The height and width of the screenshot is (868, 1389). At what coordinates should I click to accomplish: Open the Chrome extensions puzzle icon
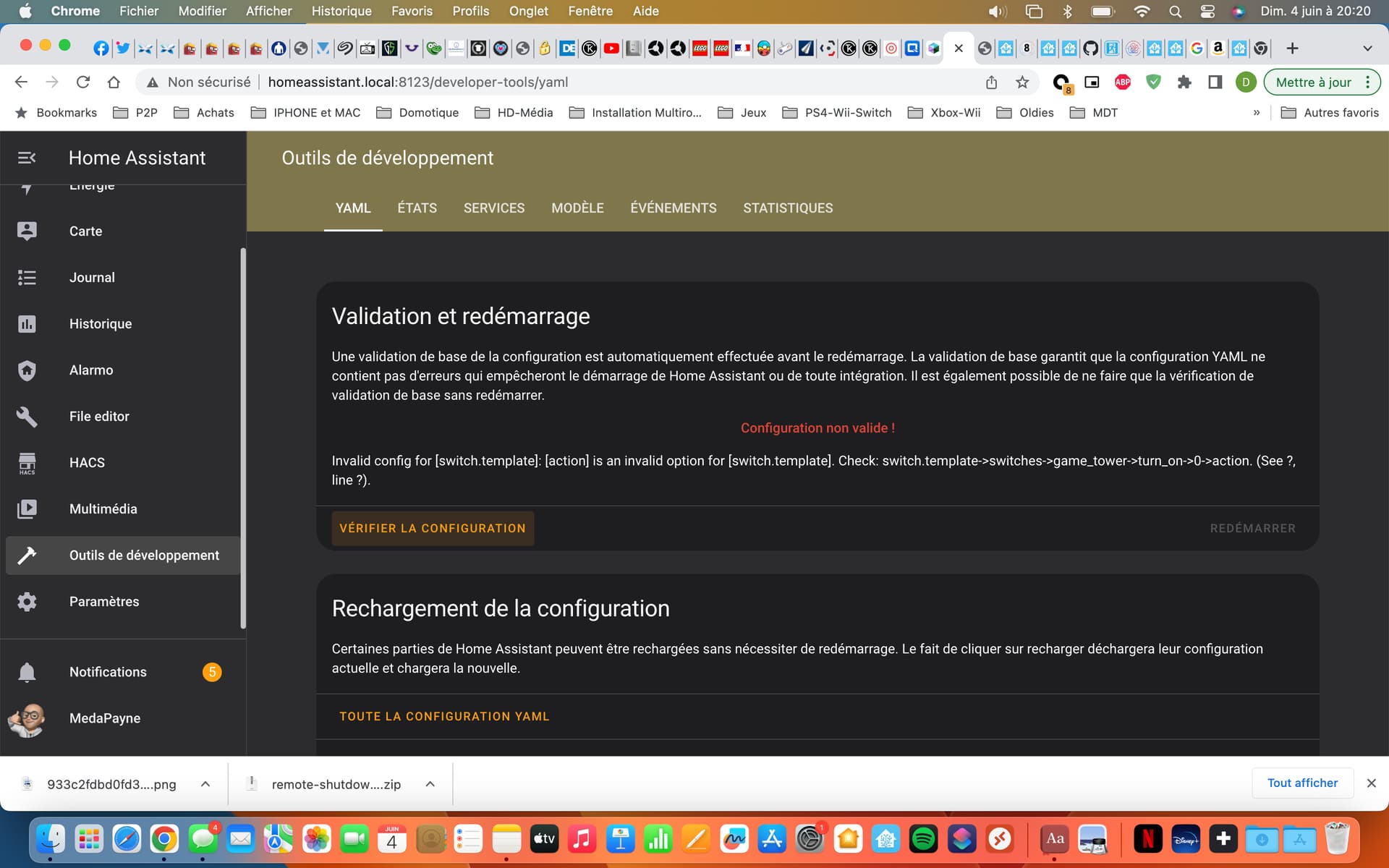tap(1184, 82)
